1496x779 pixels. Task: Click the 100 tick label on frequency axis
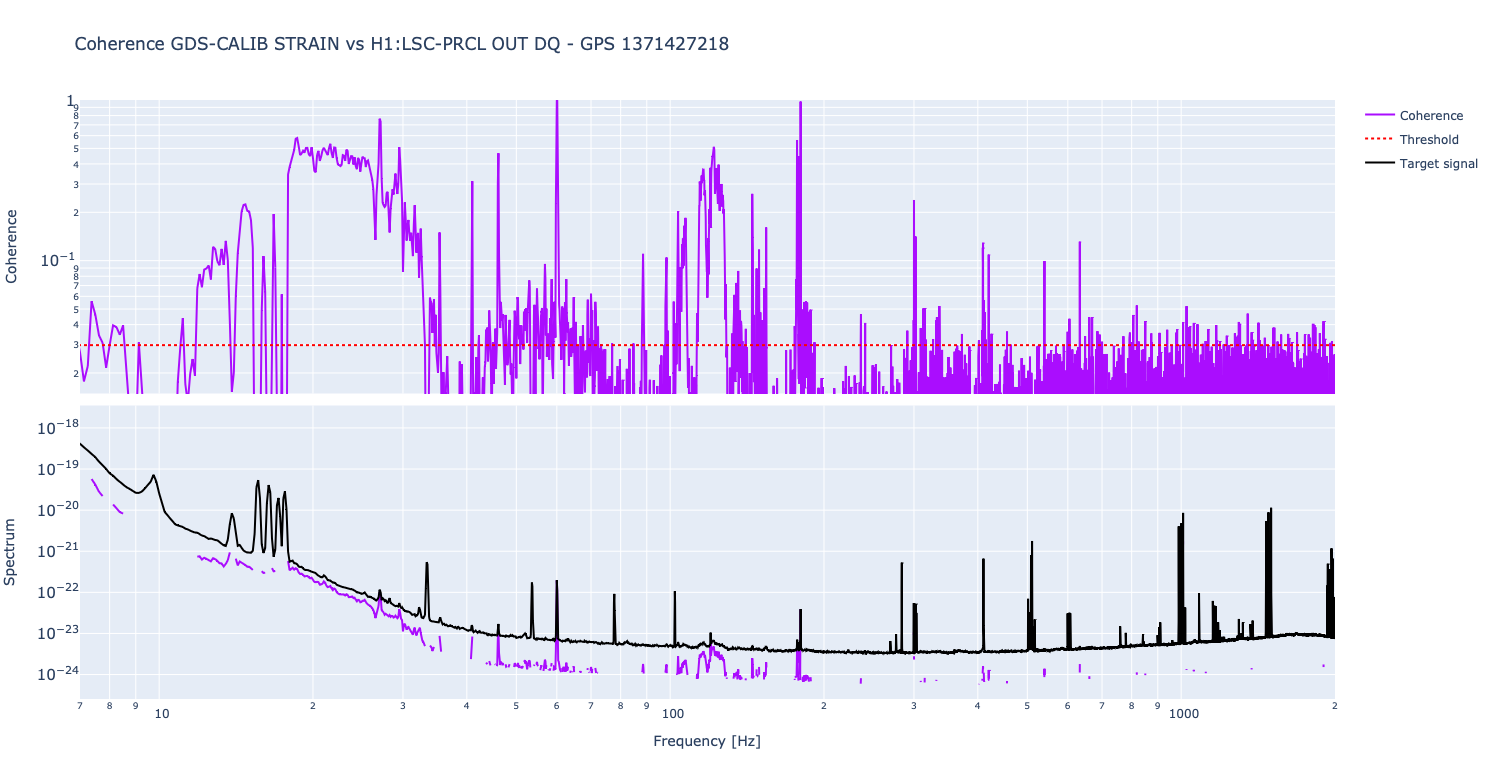click(x=672, y=714)
